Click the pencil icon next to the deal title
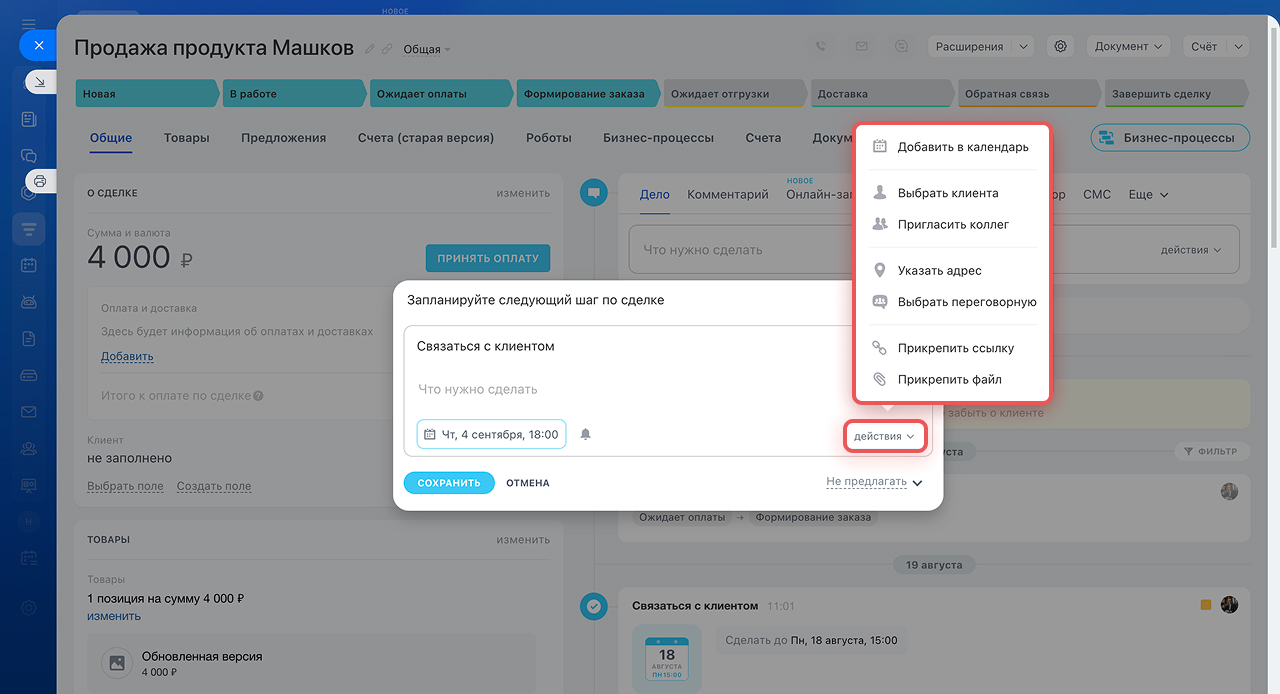 (369, 48)
